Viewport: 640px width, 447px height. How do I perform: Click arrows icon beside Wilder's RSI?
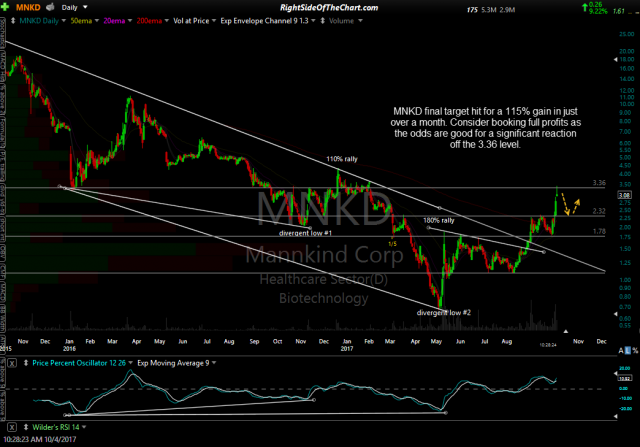tap(26, 427)
